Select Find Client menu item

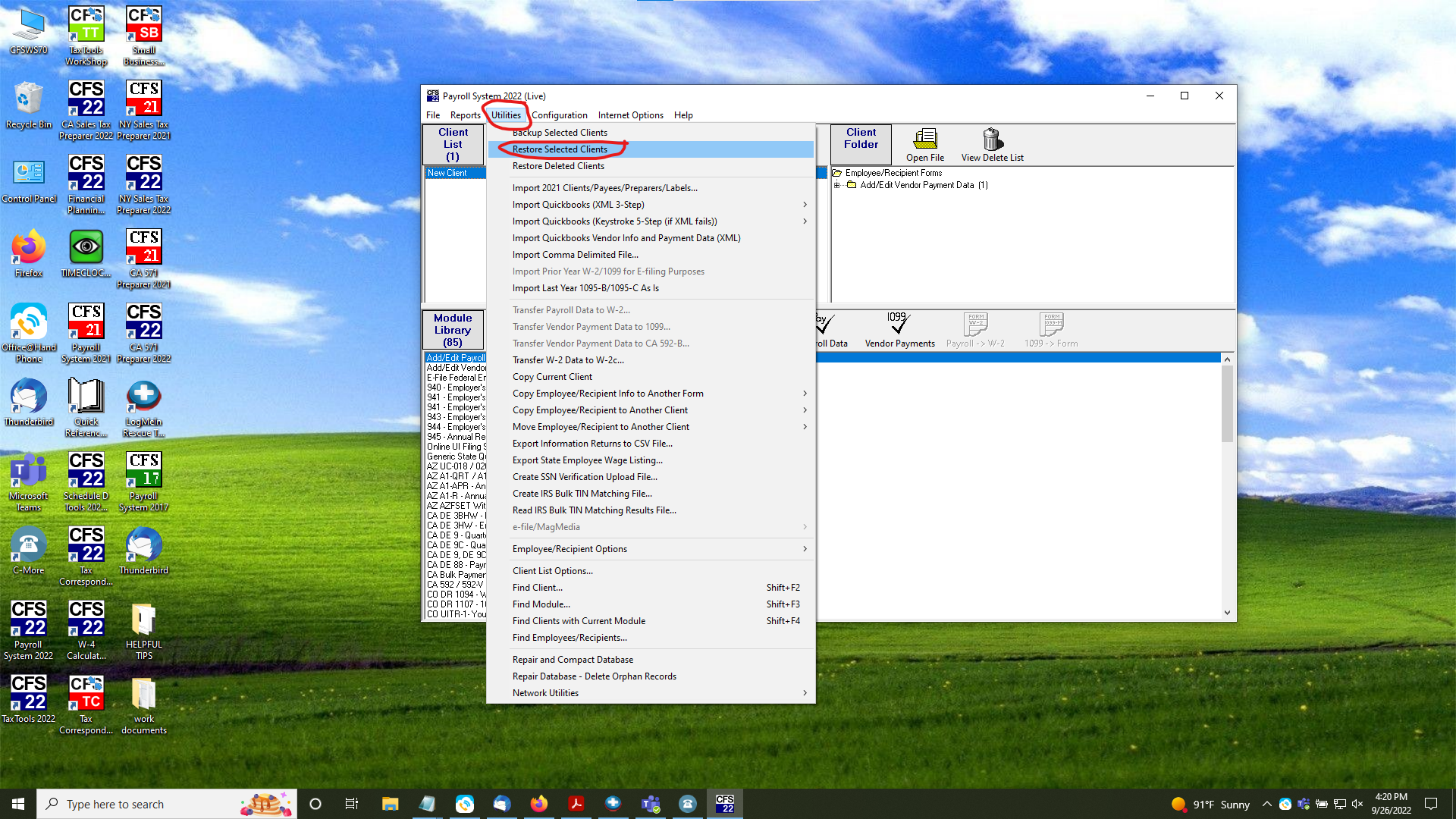coord(651,588)
